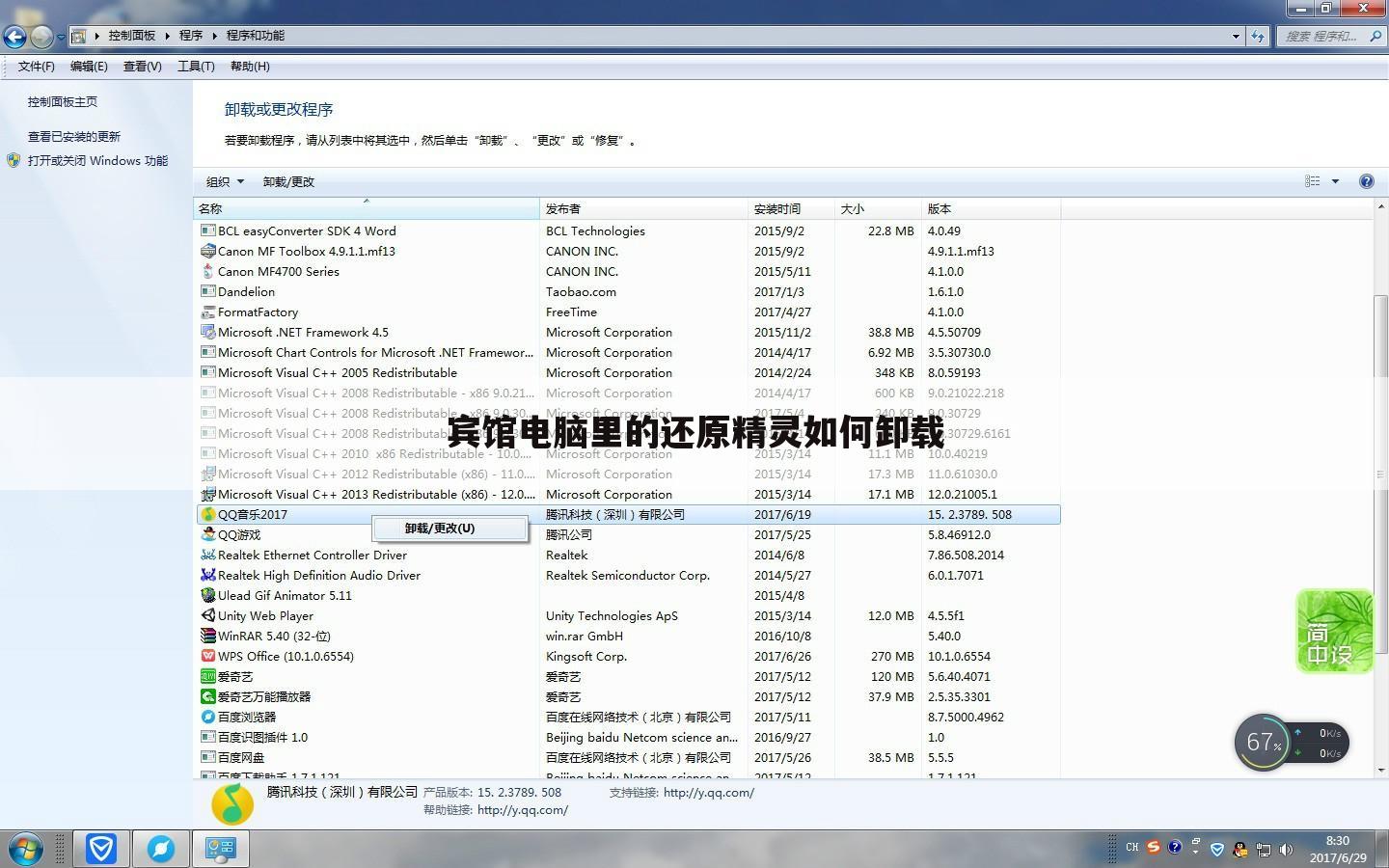Select the row Dandelion
Viewport: 1389px width, 868px height.
(628, 292)
